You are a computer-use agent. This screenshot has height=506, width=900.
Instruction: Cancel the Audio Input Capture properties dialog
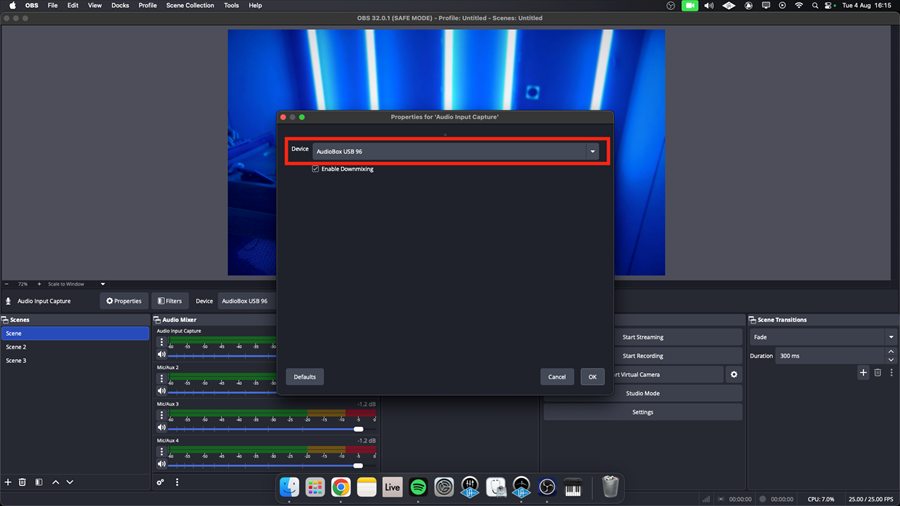pos(557,377)
